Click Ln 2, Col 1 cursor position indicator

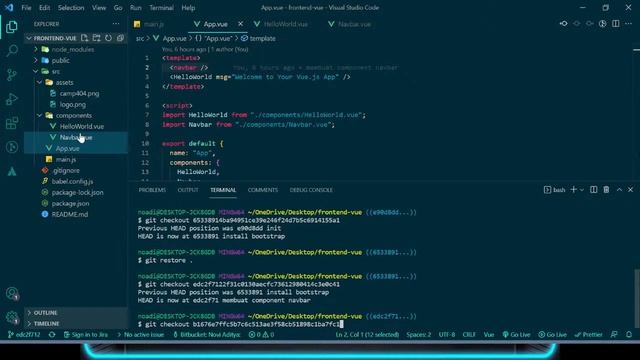[x=367, y=335]
